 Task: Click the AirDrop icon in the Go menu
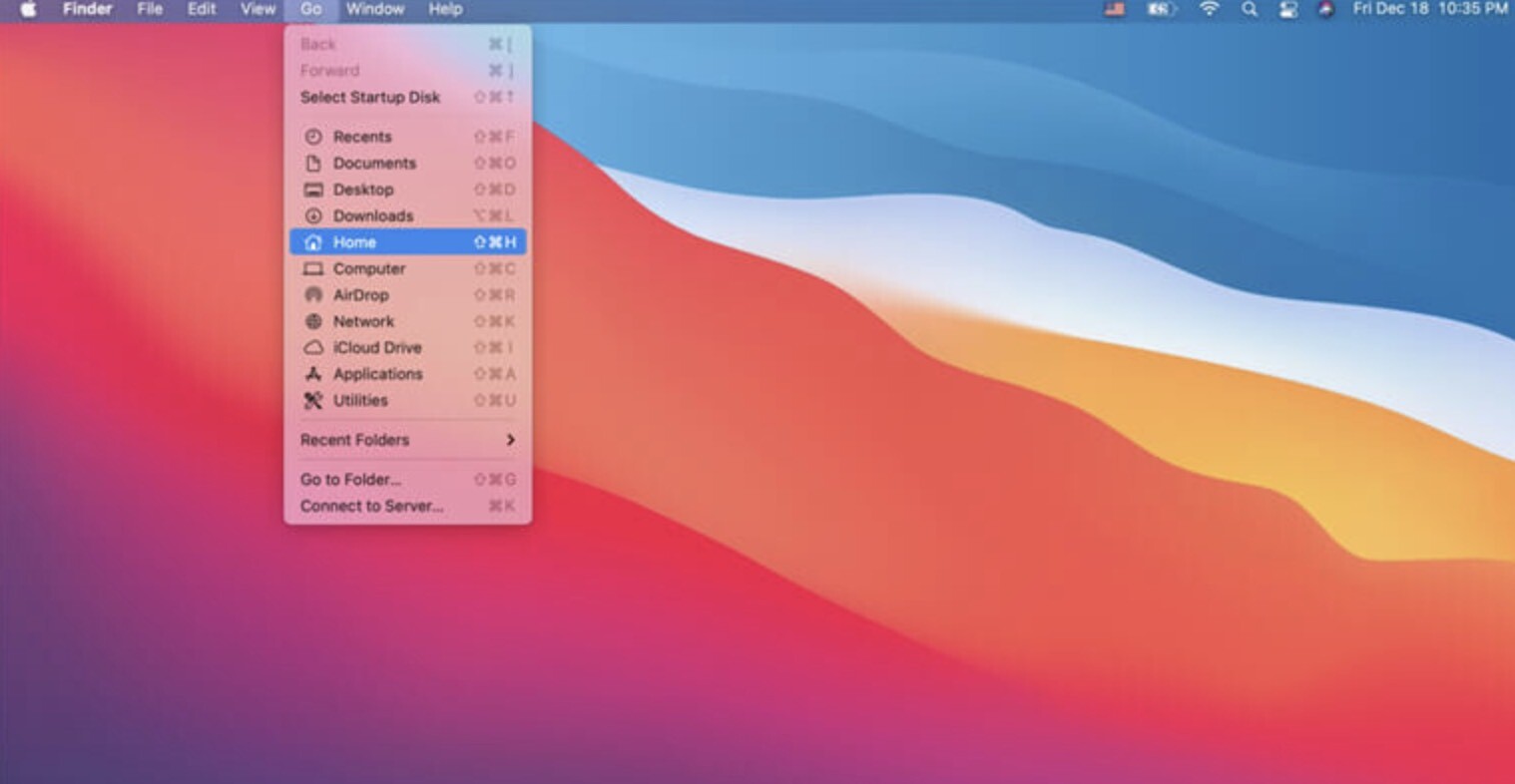click(x=312, y=295)
